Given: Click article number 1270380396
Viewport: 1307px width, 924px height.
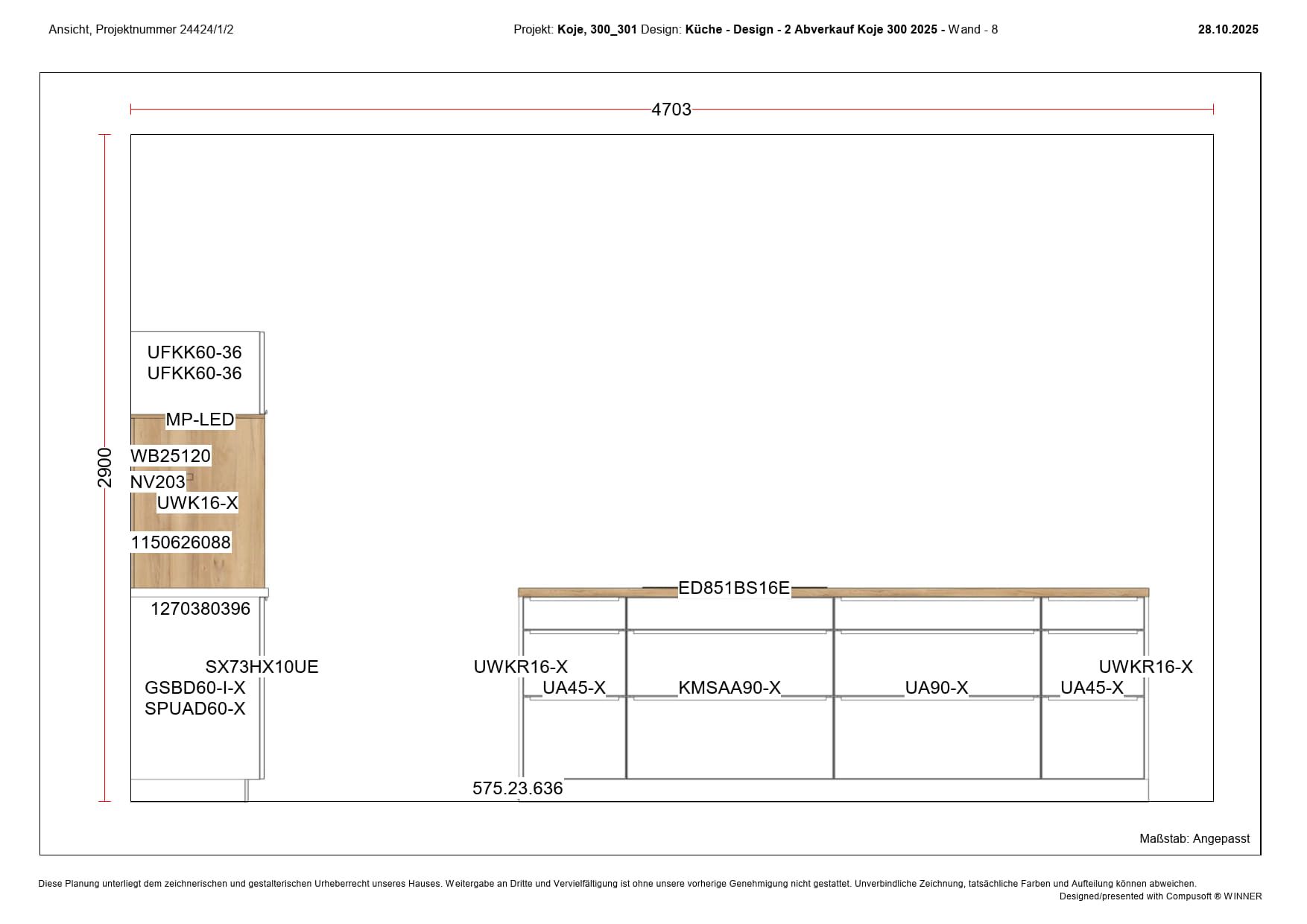Looking at the screenshot, I should pyautogui.click(x=200, y=609).
